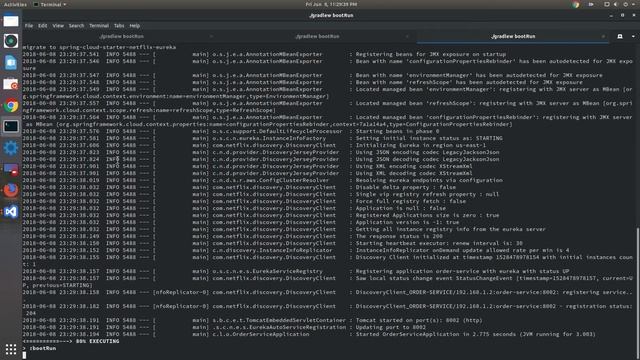Open the clock calendar in top bar
Screen dimensions: 640x360
[331, 4]
